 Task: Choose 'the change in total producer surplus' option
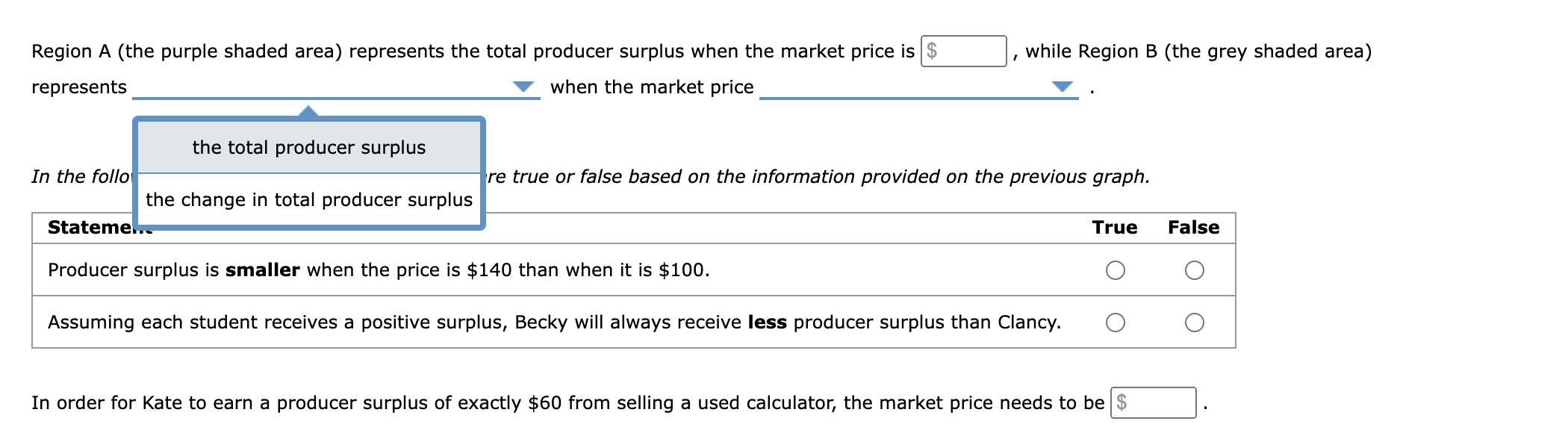(x=309, y=199)
